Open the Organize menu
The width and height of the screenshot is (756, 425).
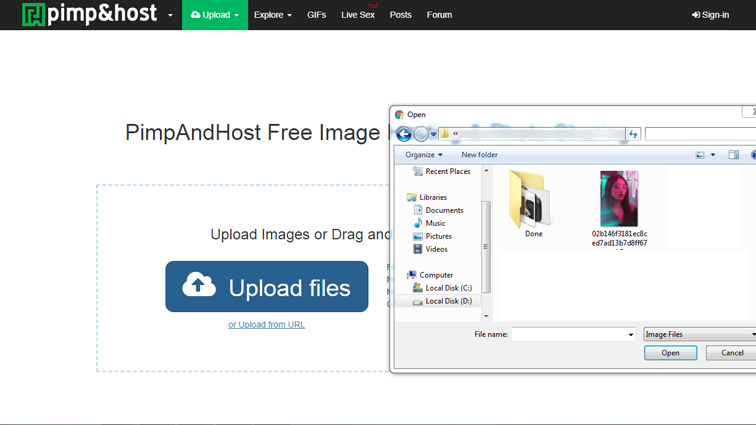point(424,155)
